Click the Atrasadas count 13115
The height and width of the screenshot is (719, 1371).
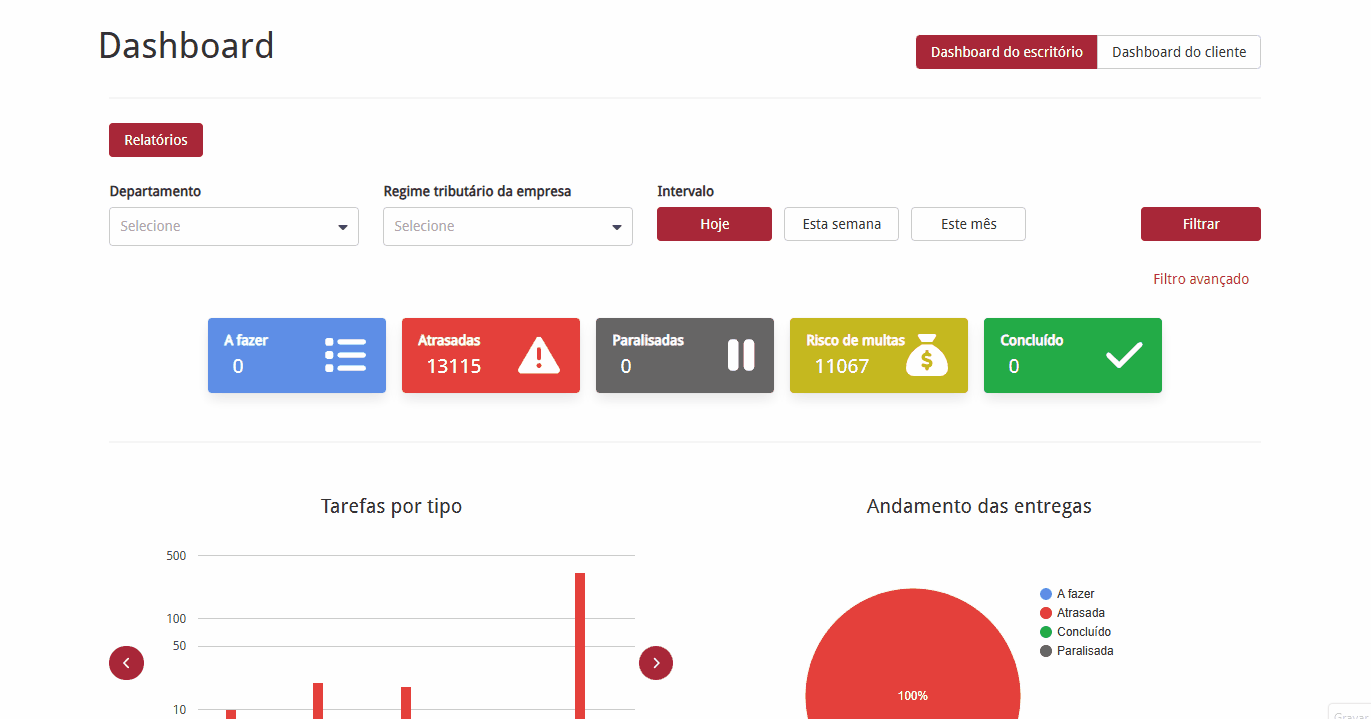[454, 366]
